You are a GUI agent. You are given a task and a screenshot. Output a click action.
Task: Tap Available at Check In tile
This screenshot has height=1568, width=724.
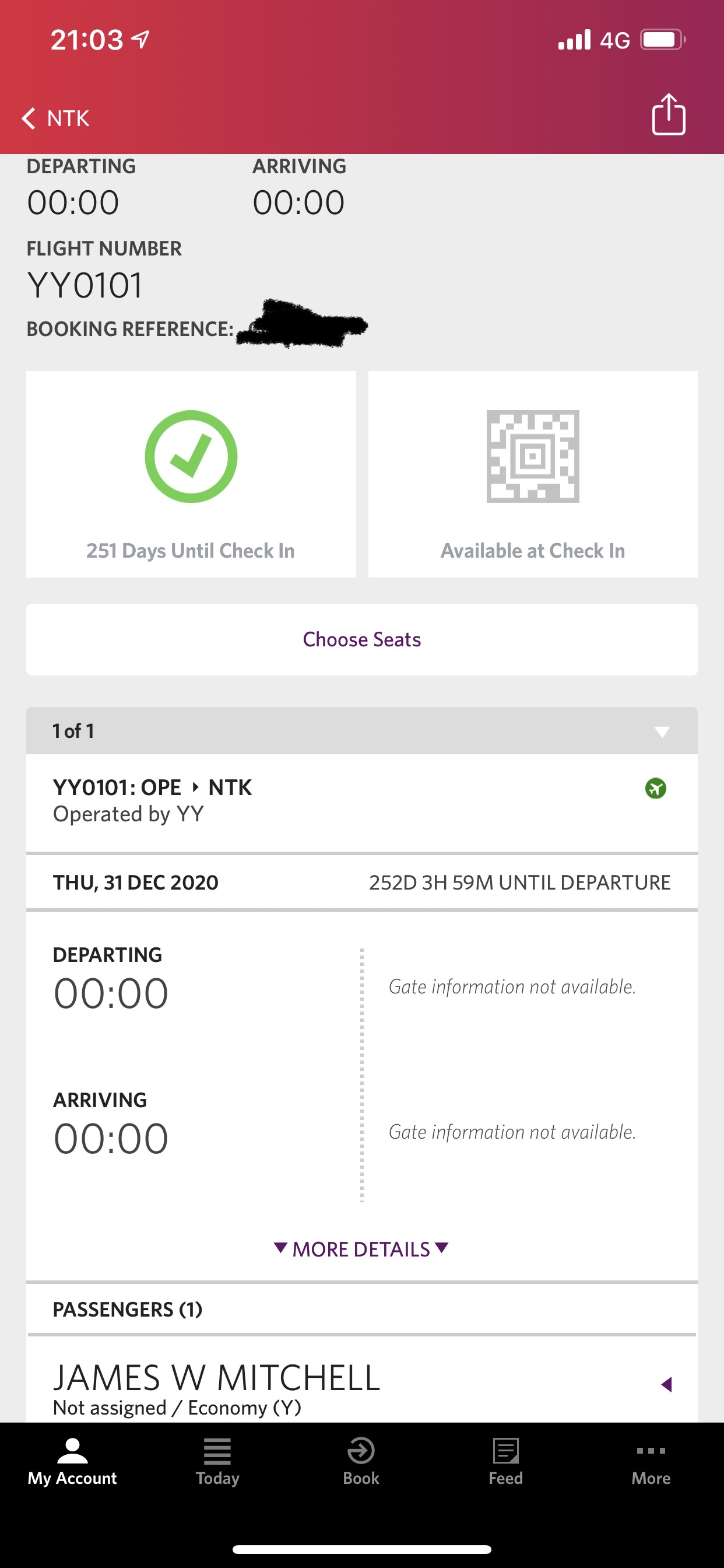click(x=533, y=474)
